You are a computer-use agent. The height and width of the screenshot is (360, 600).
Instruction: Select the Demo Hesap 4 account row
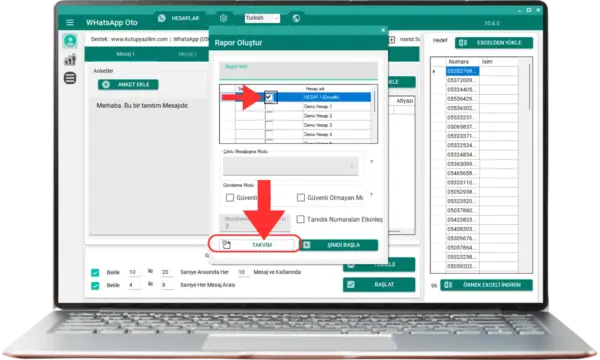(x=298, y=134)
